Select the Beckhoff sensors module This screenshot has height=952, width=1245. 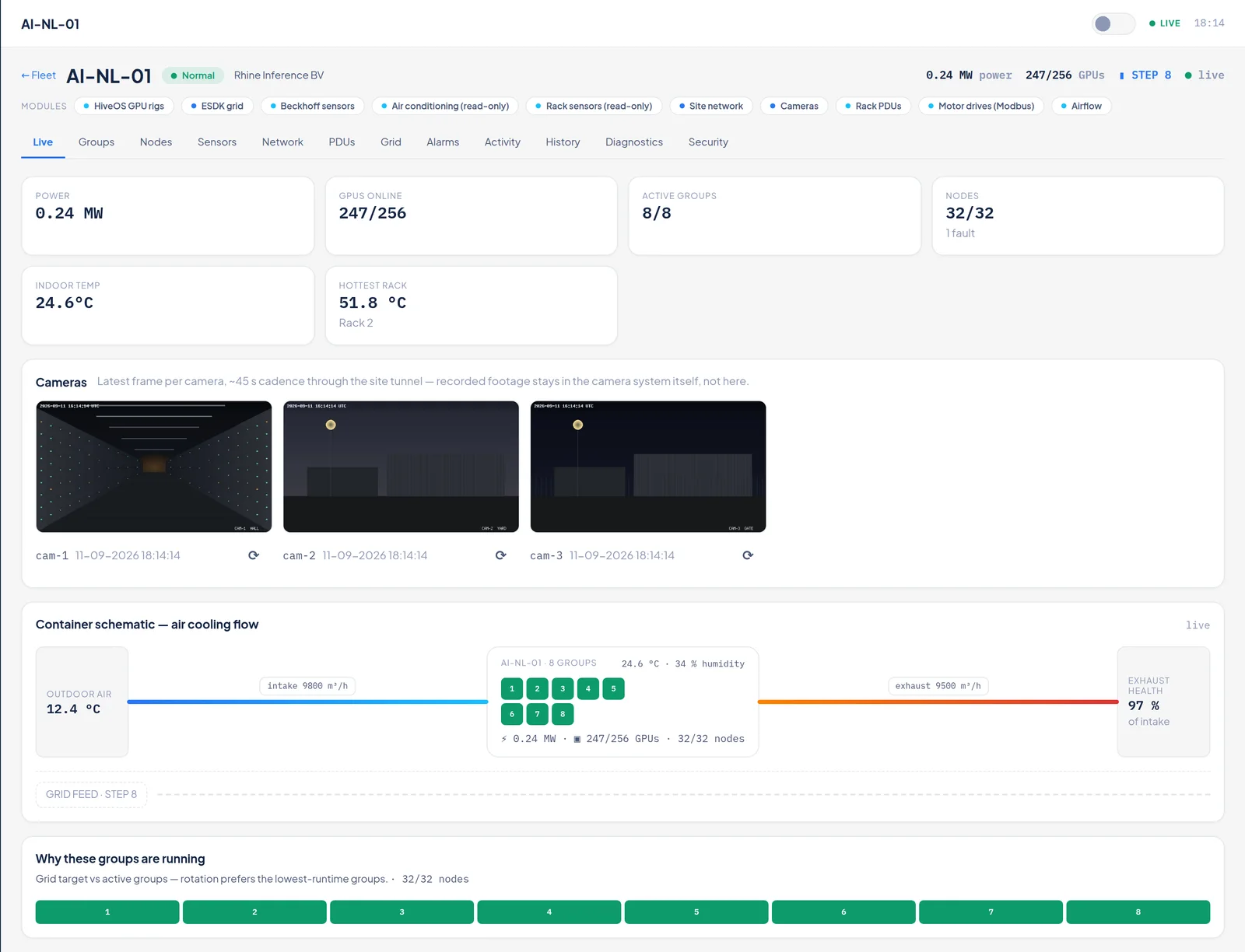pyautogui.click(x=312, y=106)
